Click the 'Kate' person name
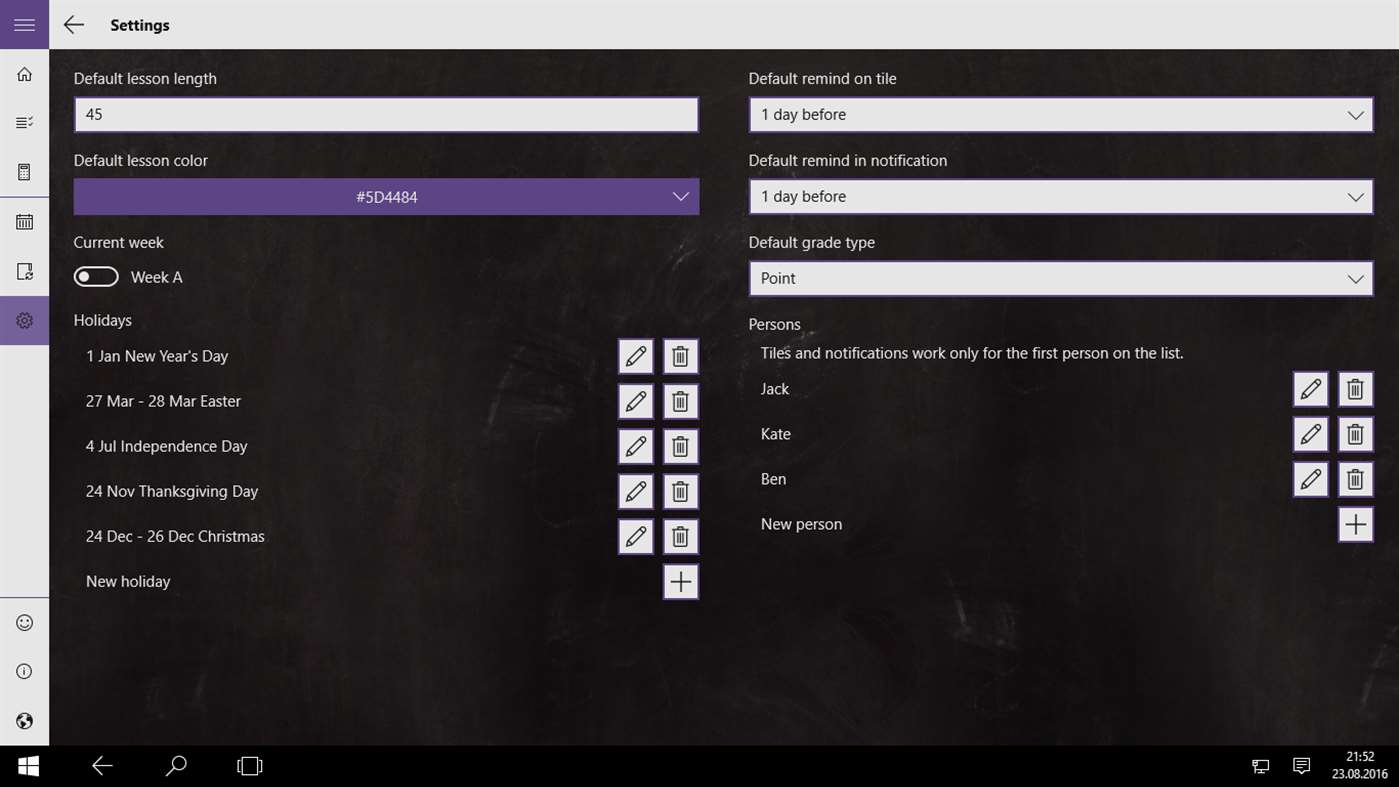This screenshot has width=1399, height=787. point(776,434)
